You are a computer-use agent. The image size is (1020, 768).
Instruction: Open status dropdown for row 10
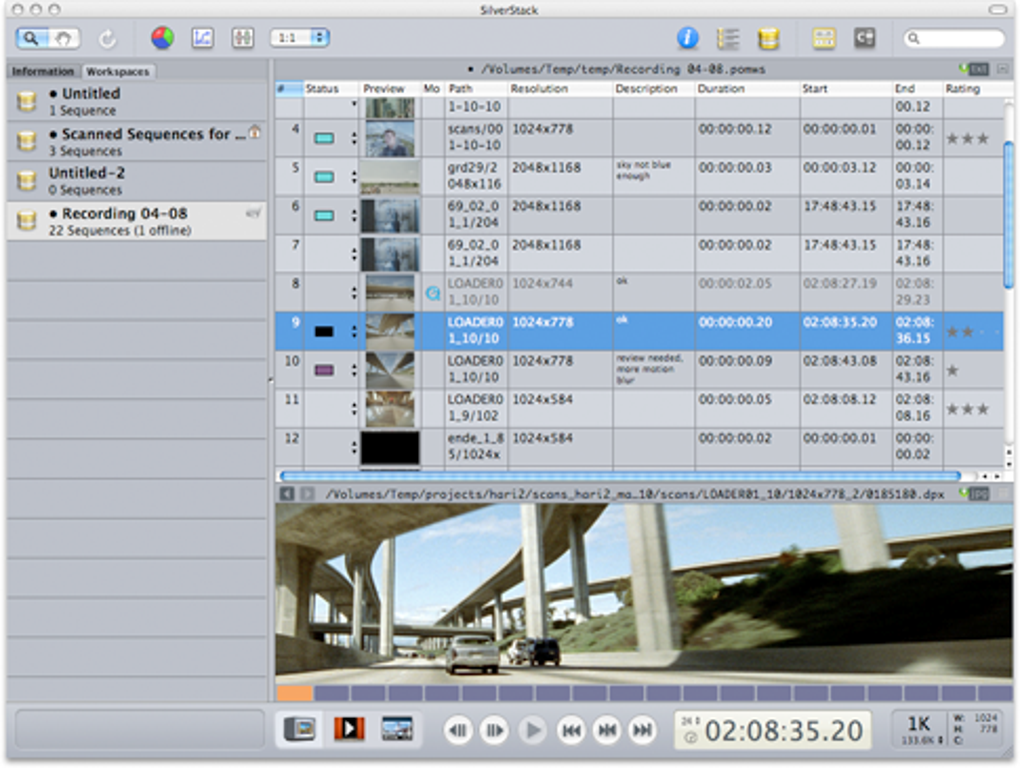coord(353,370)
